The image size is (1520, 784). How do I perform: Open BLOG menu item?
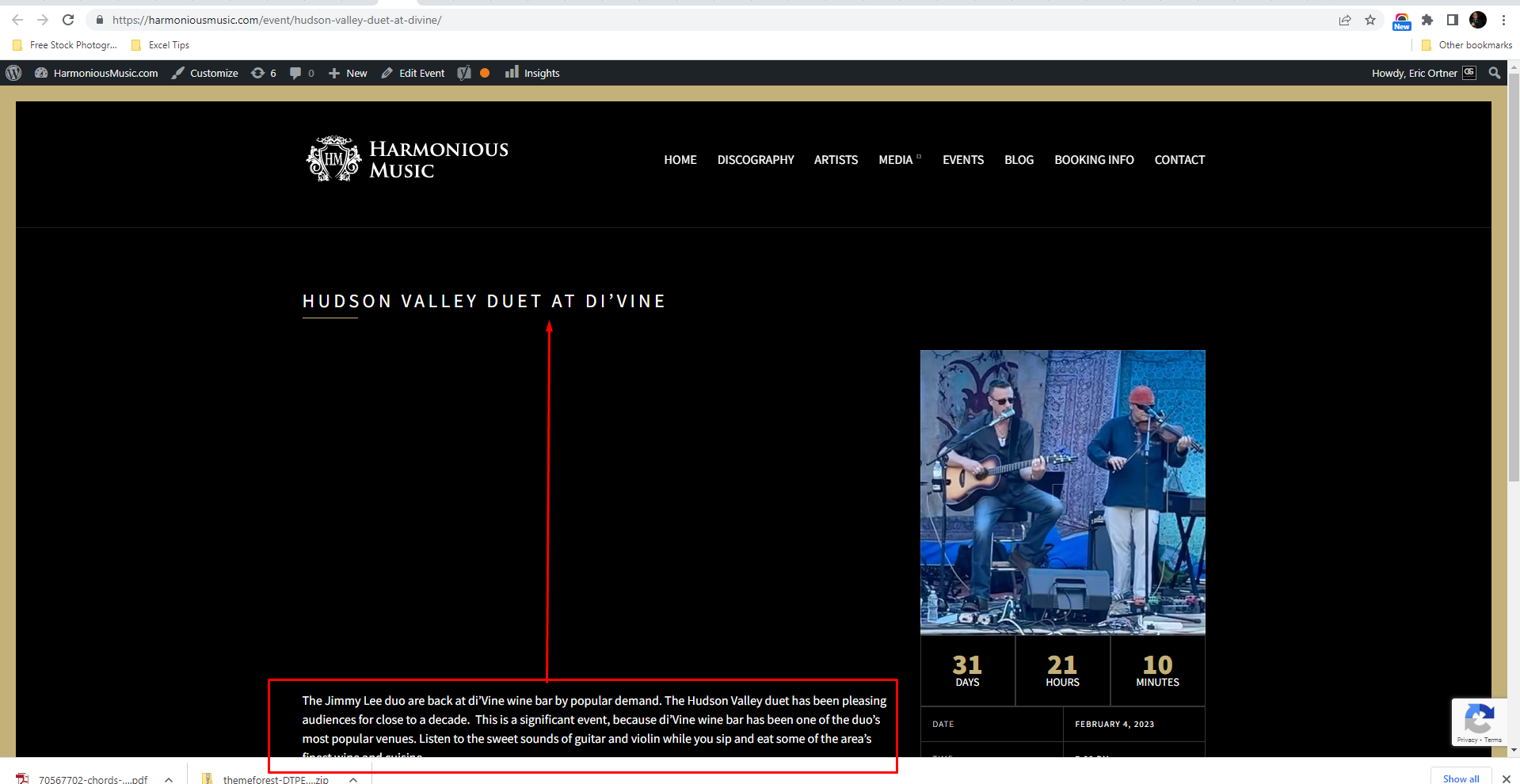1019,160
